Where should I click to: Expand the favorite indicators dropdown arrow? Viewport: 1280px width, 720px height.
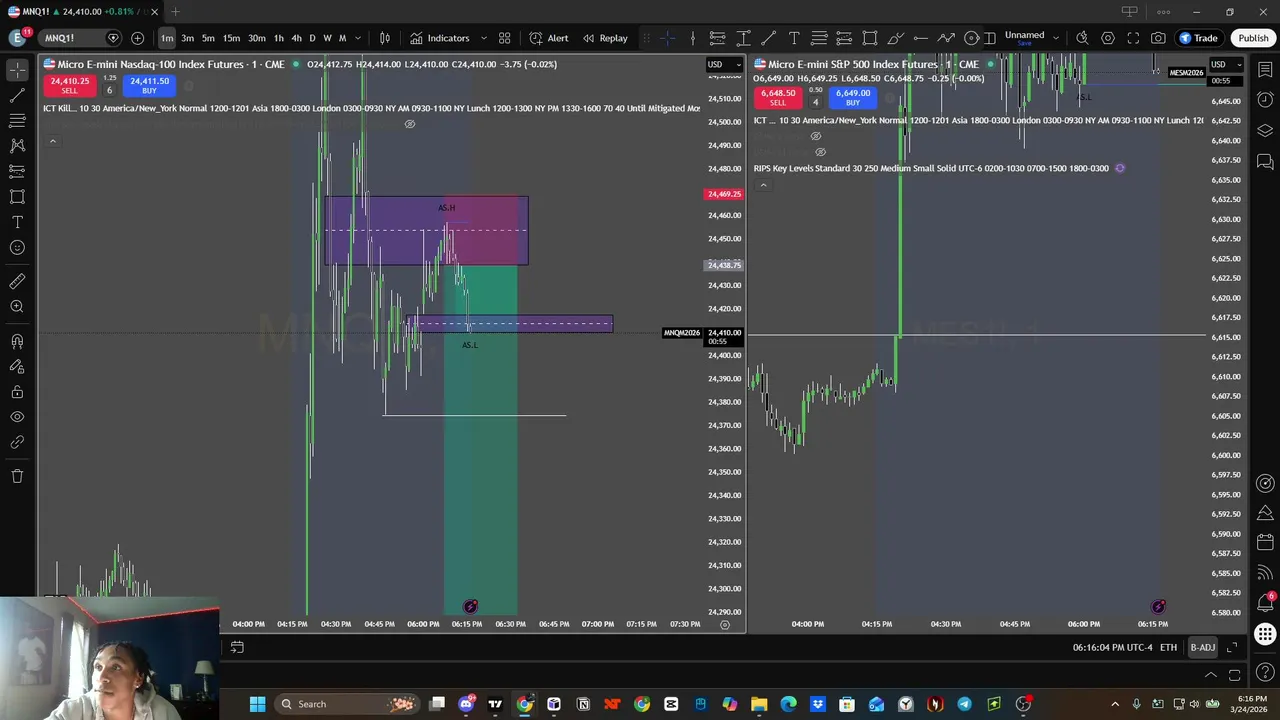pos(484,38)
